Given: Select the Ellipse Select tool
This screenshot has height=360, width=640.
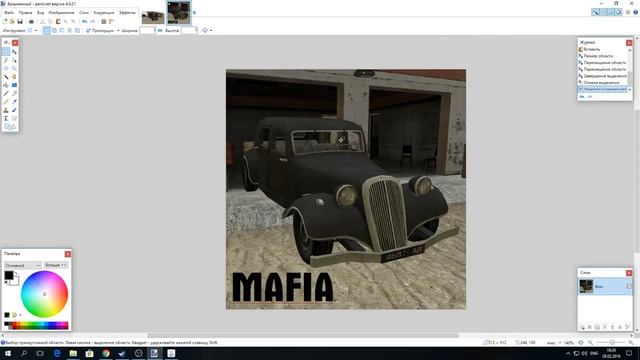Looking at the screenshot, I should [x=6, y=68].
